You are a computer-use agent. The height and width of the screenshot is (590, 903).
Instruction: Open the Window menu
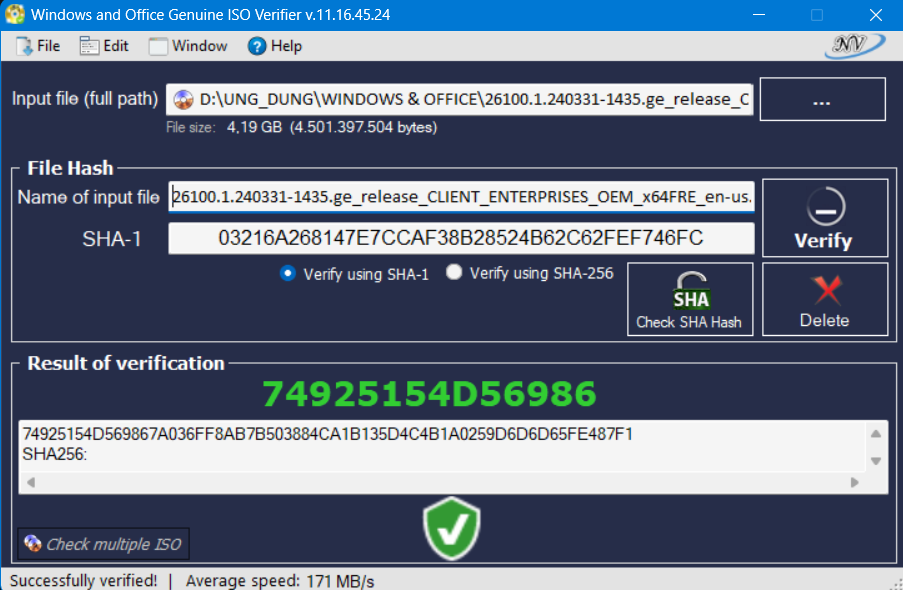point(188,46)
